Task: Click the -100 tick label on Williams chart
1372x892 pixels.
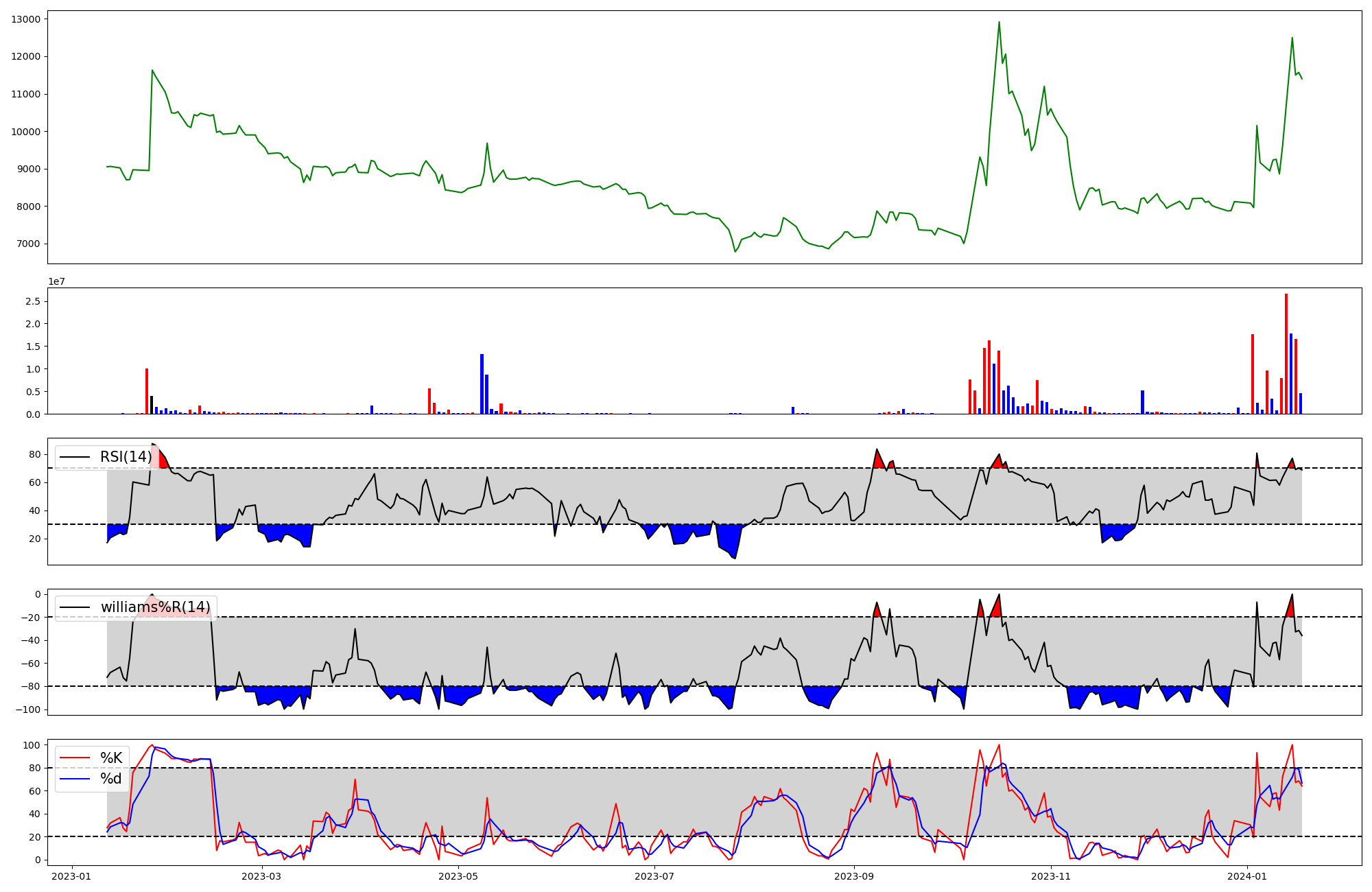Action: (x=27, y=709)
